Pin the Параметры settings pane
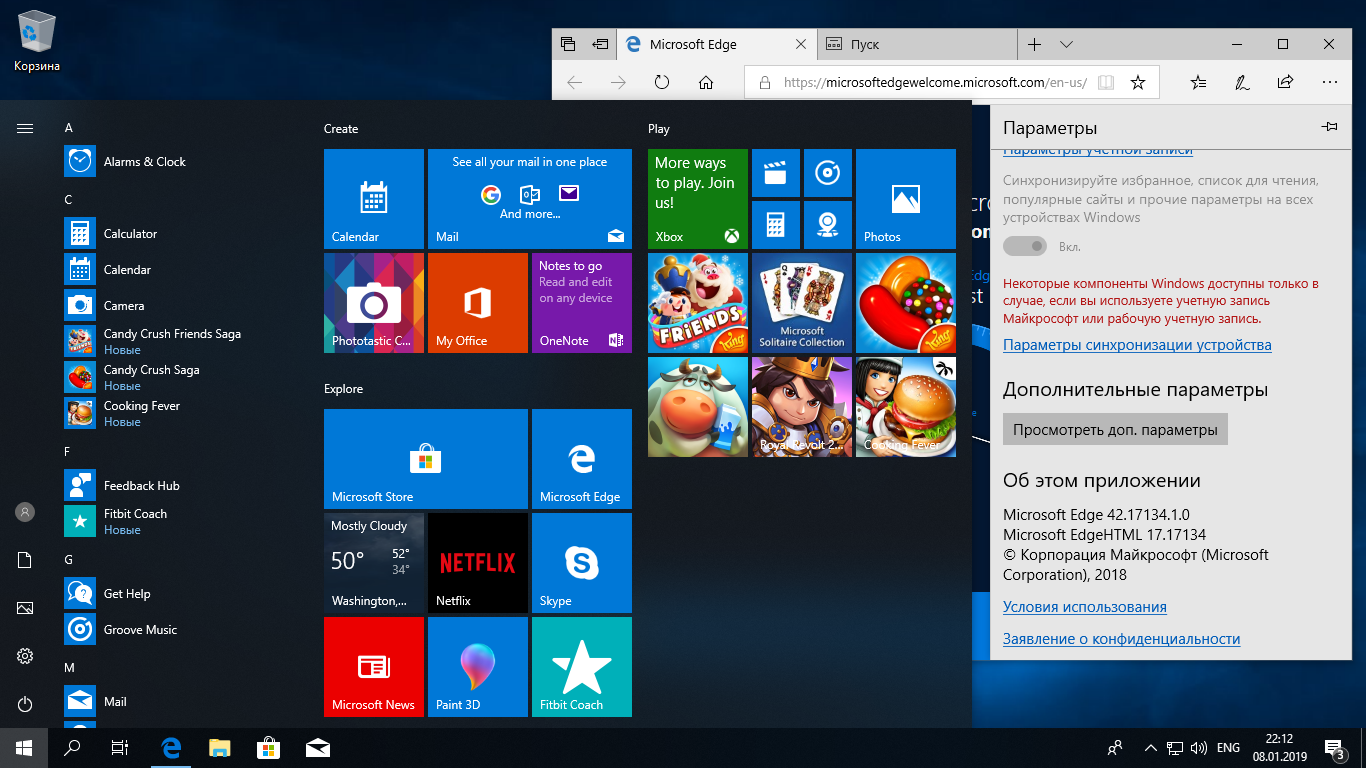Image resolution: width=1366 pixels, height=768 pixels. (x=1329, y=127)
